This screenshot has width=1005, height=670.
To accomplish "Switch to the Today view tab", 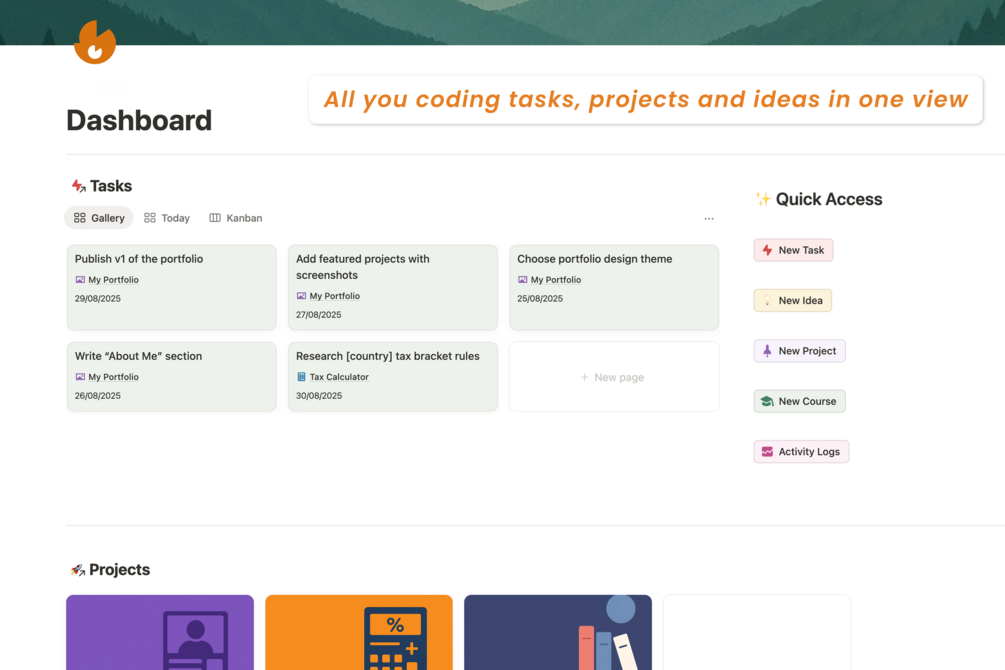I will (x=166, y=218).
